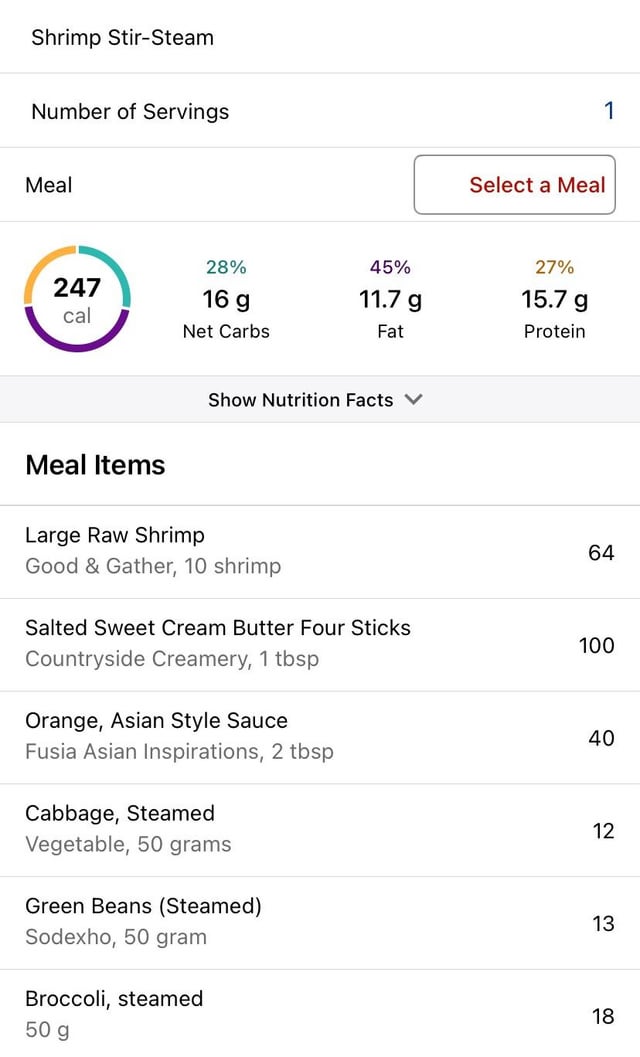Viewport: 640px width, 1057px height.
Task: Edit the Number of Servings value
Action: [609, 111]
